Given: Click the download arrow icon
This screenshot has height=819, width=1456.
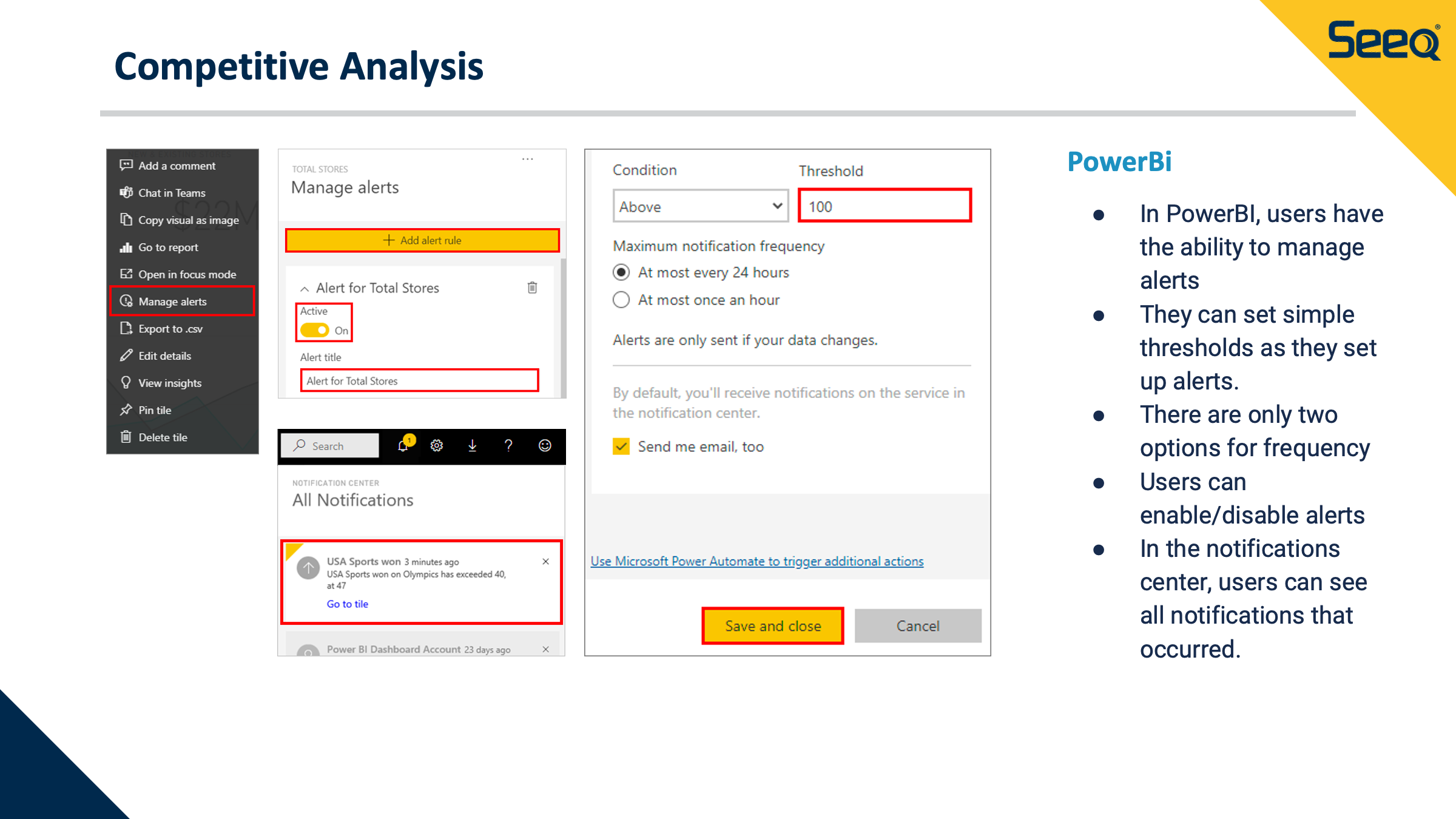Looking at the screenshot, I should coord(473,446).
